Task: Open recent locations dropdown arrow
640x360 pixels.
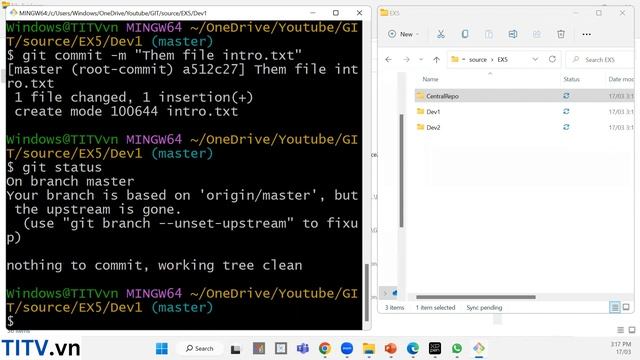Action: (x=421, y=60)
